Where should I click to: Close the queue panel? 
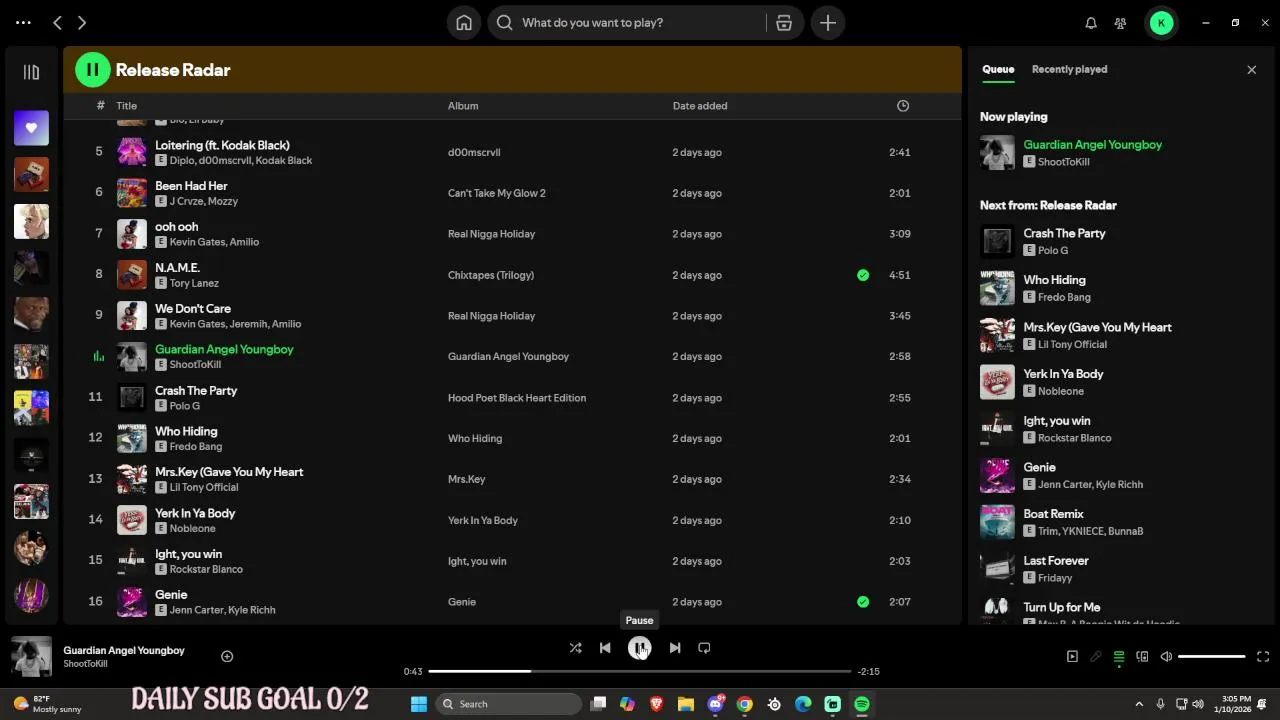pos(1251,70)
